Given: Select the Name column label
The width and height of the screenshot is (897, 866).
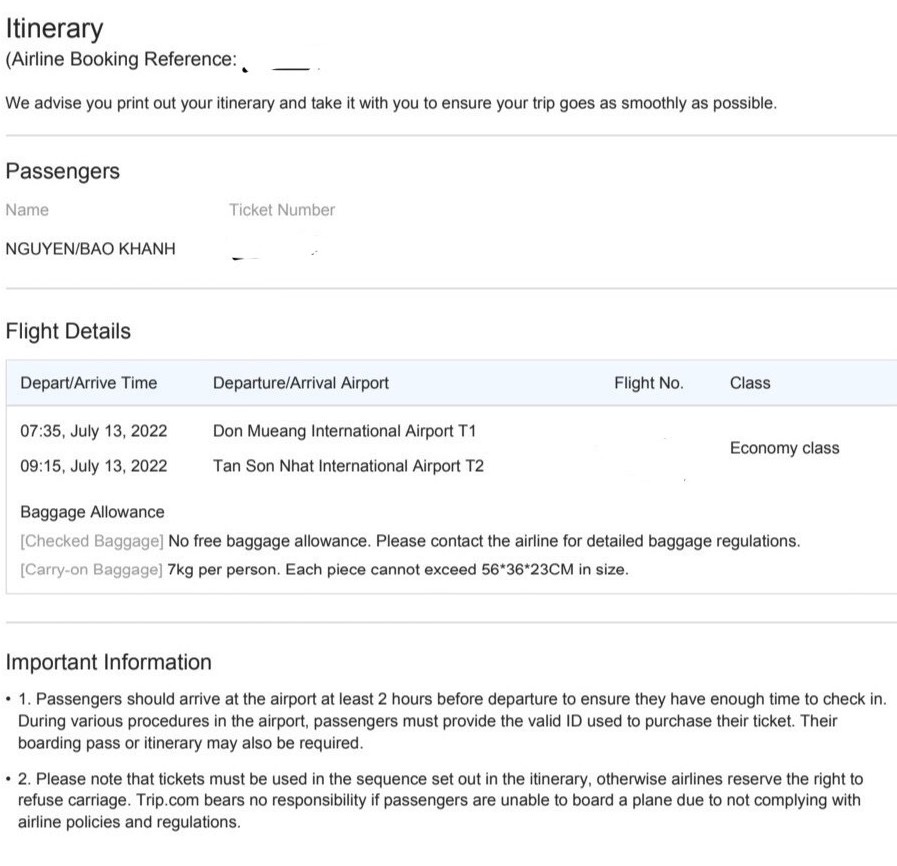Looking at the screenshot, I should [x=27, y=210].
